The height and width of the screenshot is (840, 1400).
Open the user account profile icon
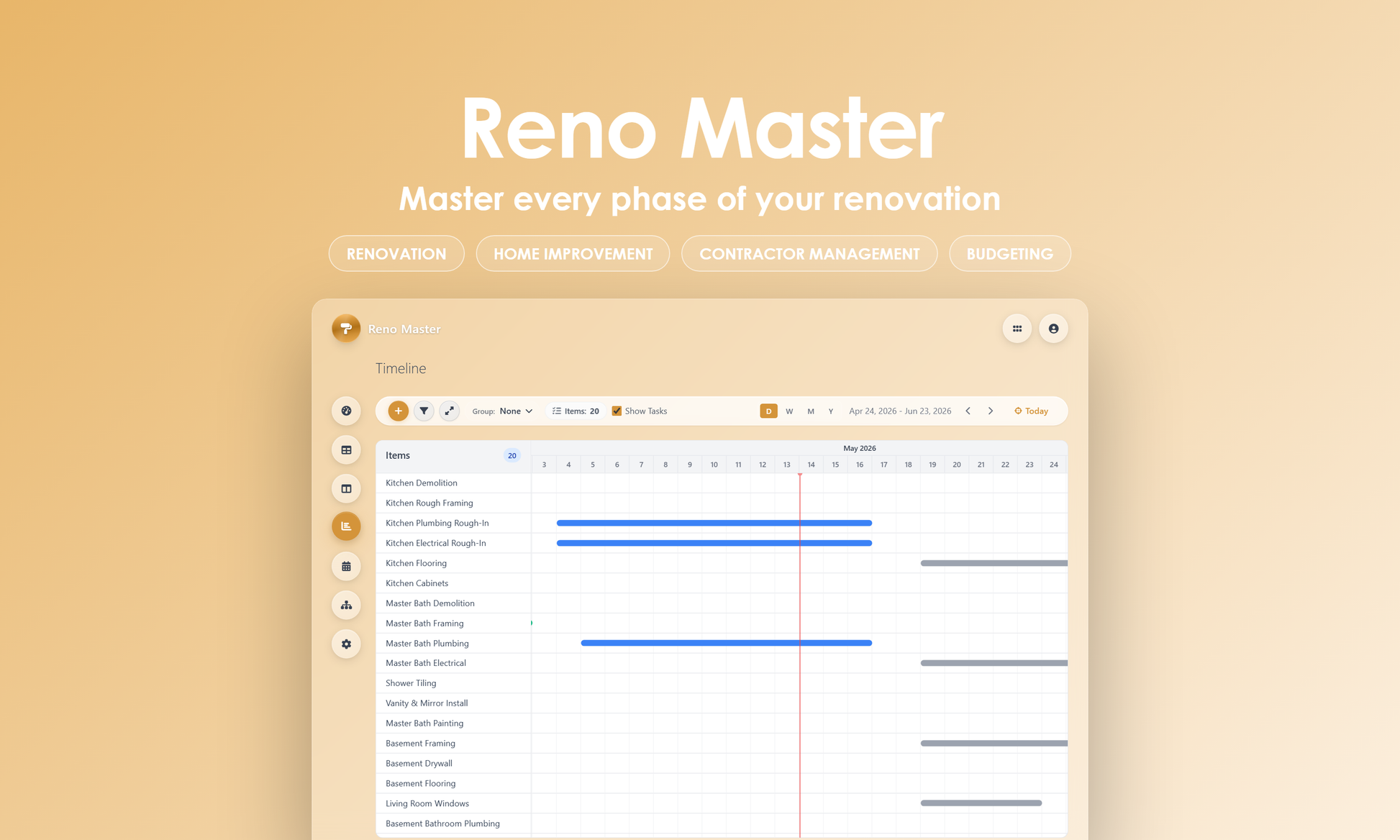(x=1053, y=329)
